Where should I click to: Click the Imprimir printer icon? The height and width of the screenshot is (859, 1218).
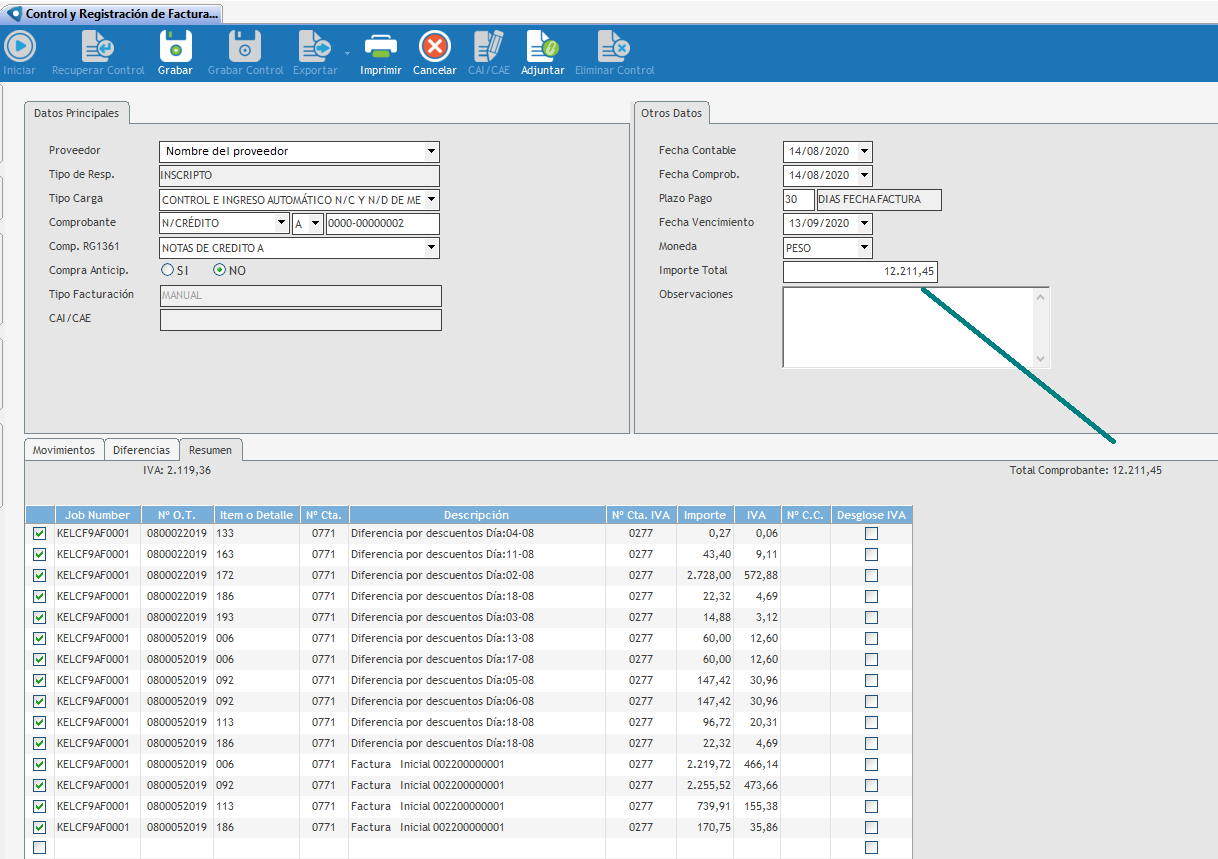pyautogui.click(x=380, y=47)
